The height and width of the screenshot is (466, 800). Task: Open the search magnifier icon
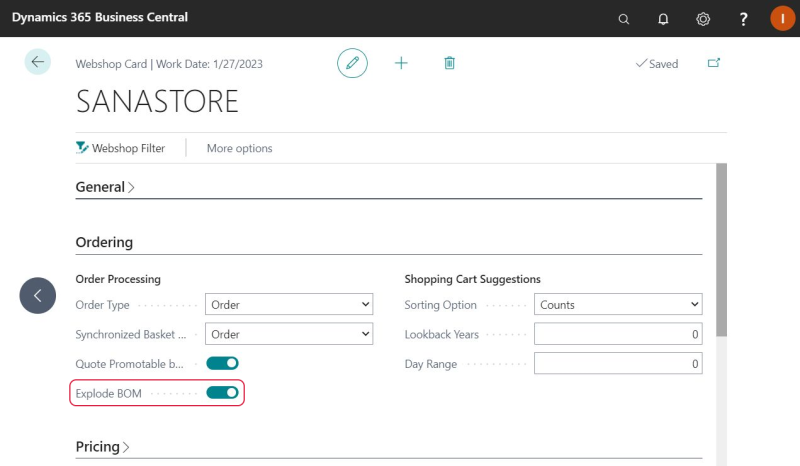pos(623,19)
